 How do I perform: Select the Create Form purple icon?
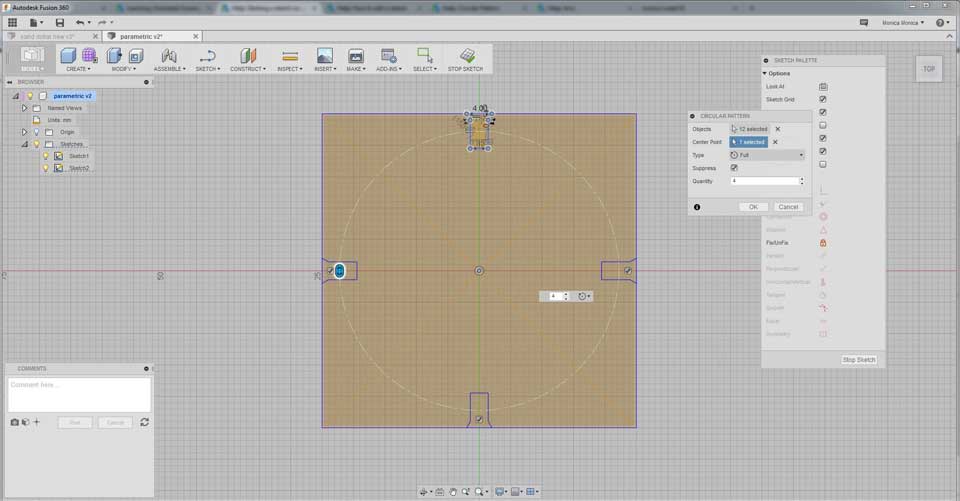pyautogui.click(x=89, y=56)
